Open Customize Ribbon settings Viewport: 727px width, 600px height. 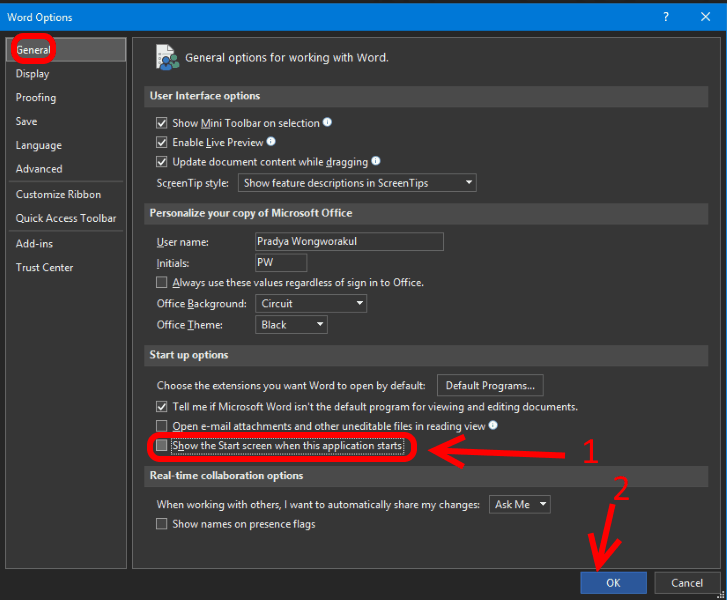(66, 194)
